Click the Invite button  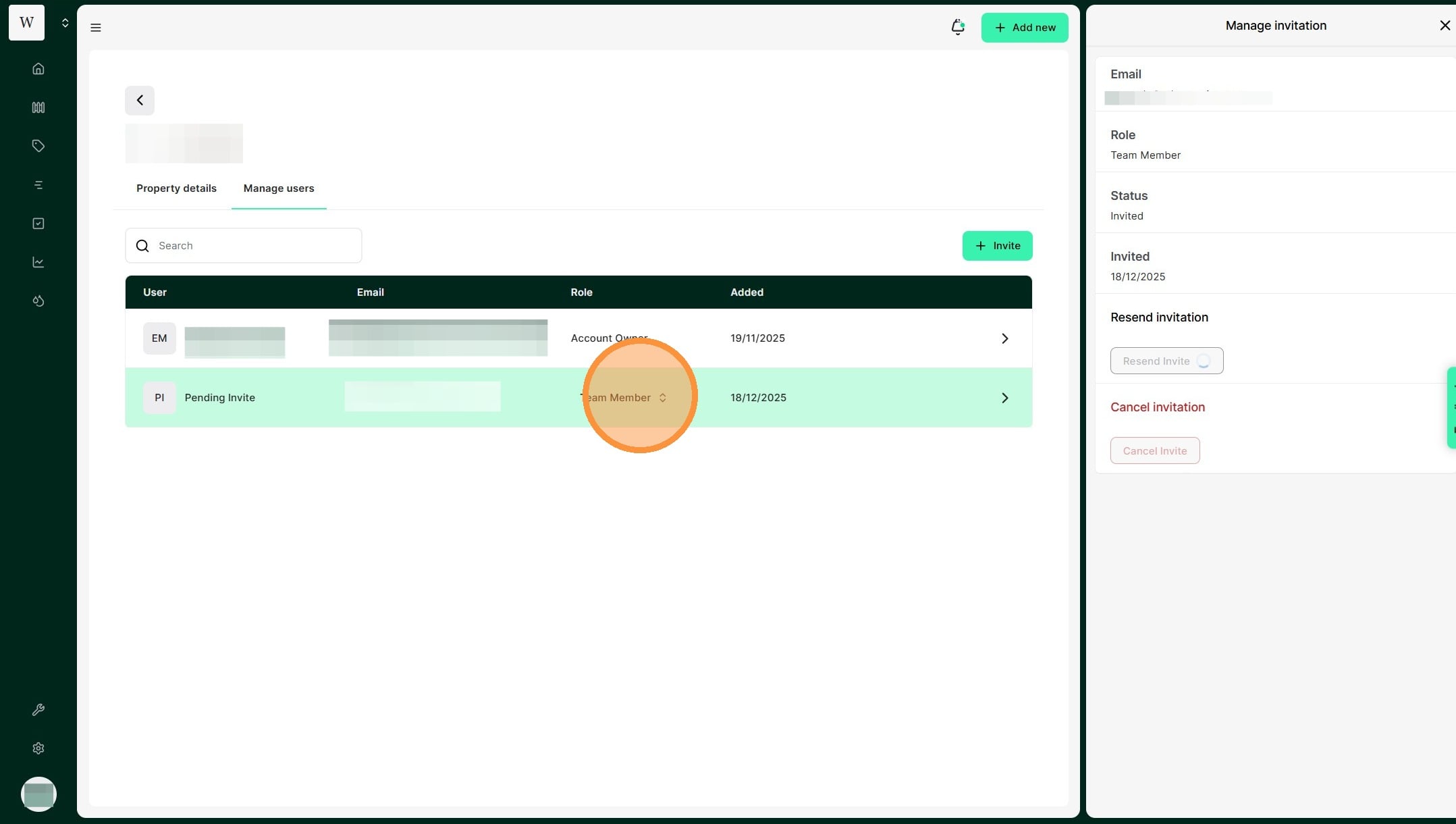997,246
